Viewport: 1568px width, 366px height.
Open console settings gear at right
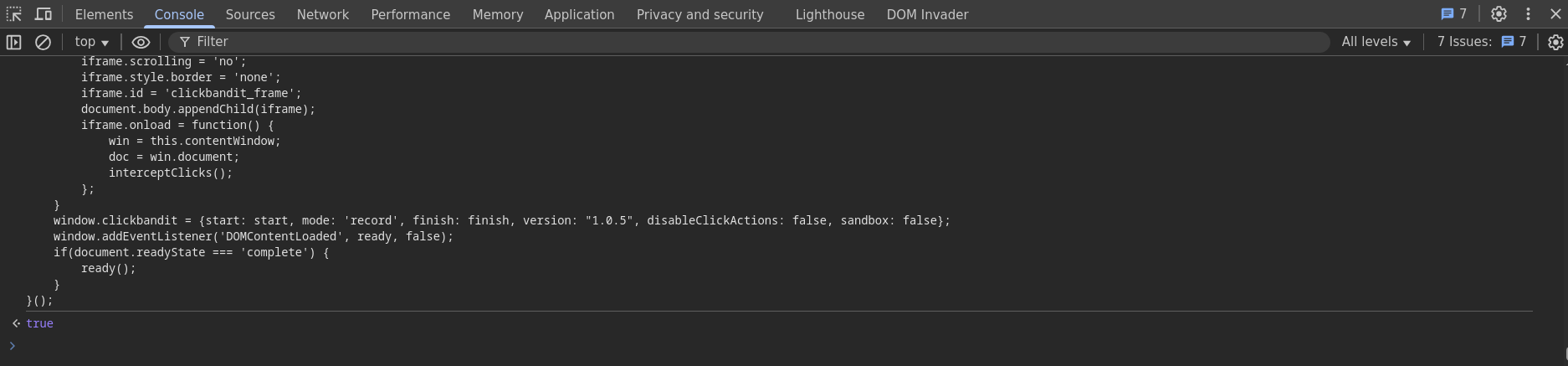click(1555, 42)
